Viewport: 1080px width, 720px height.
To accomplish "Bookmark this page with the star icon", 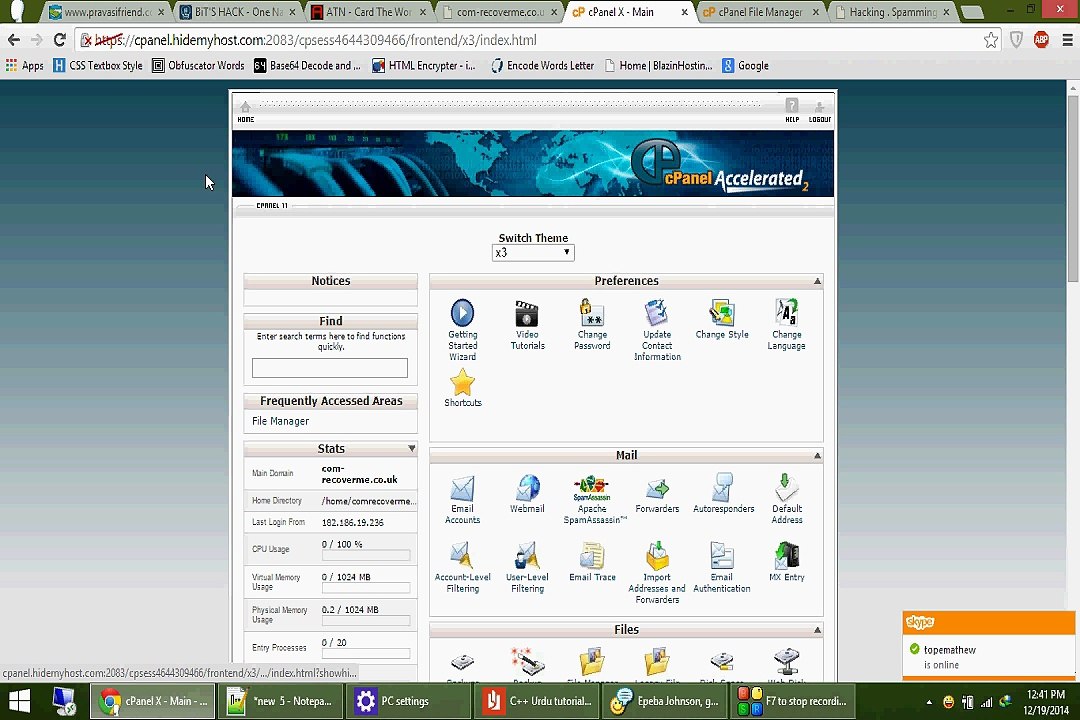I will pos(990,40).
